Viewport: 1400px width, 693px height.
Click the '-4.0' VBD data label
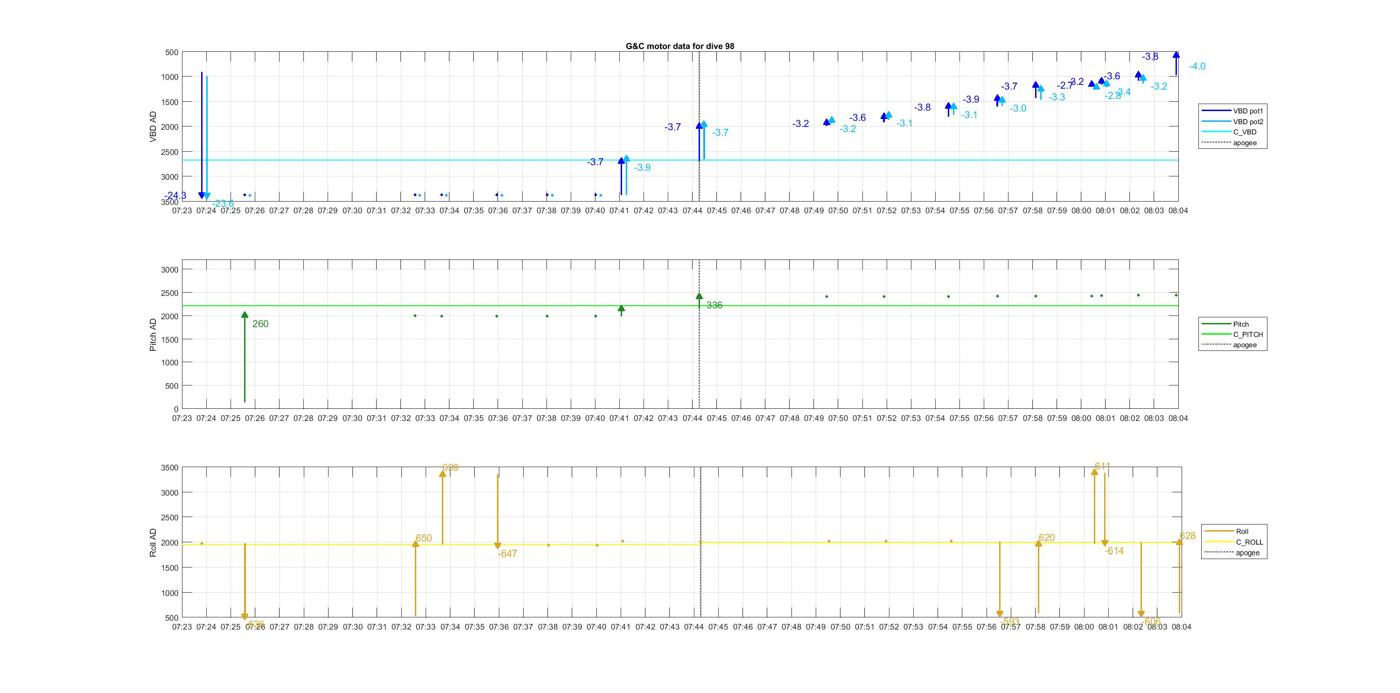tap(1197, 67)
